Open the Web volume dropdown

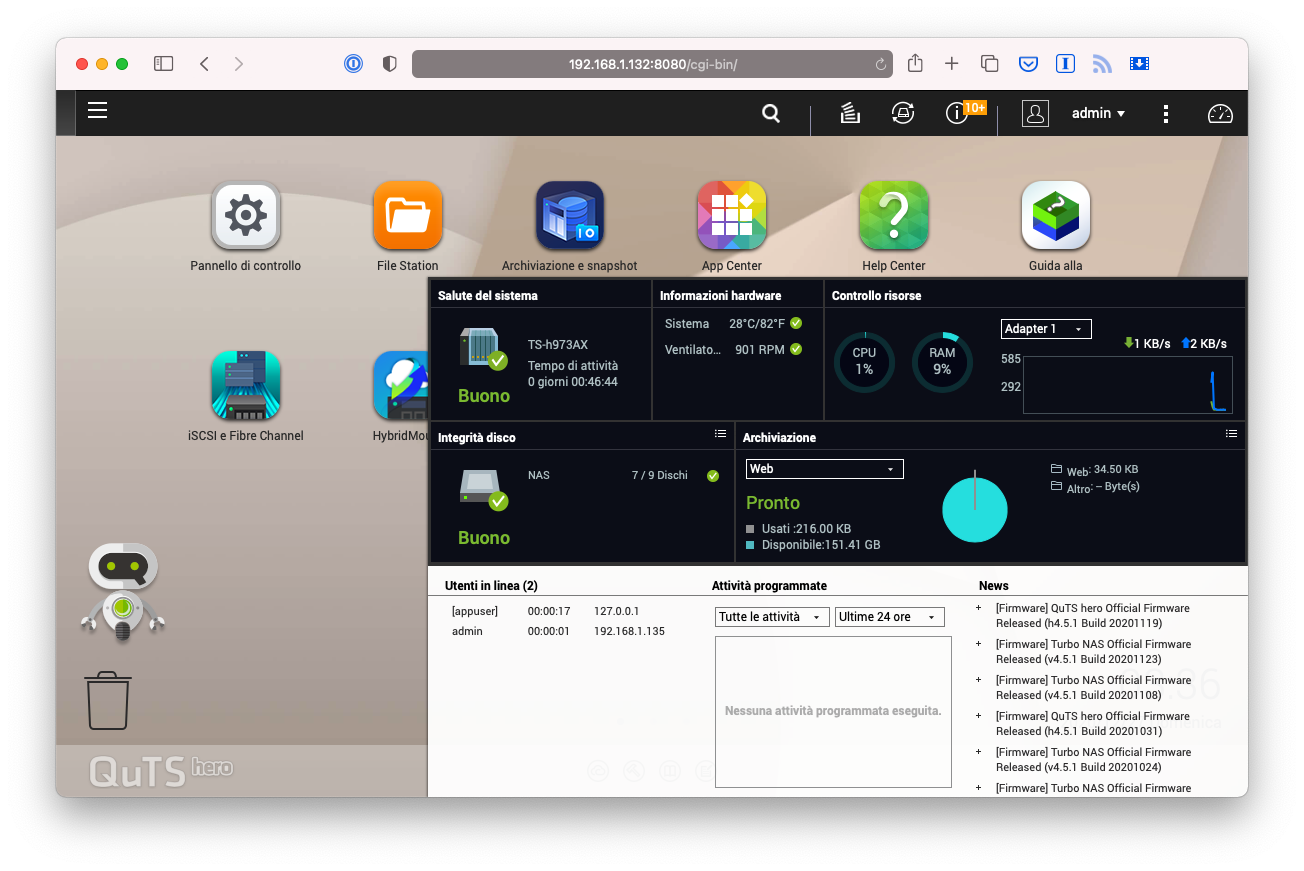coord(824,469)
